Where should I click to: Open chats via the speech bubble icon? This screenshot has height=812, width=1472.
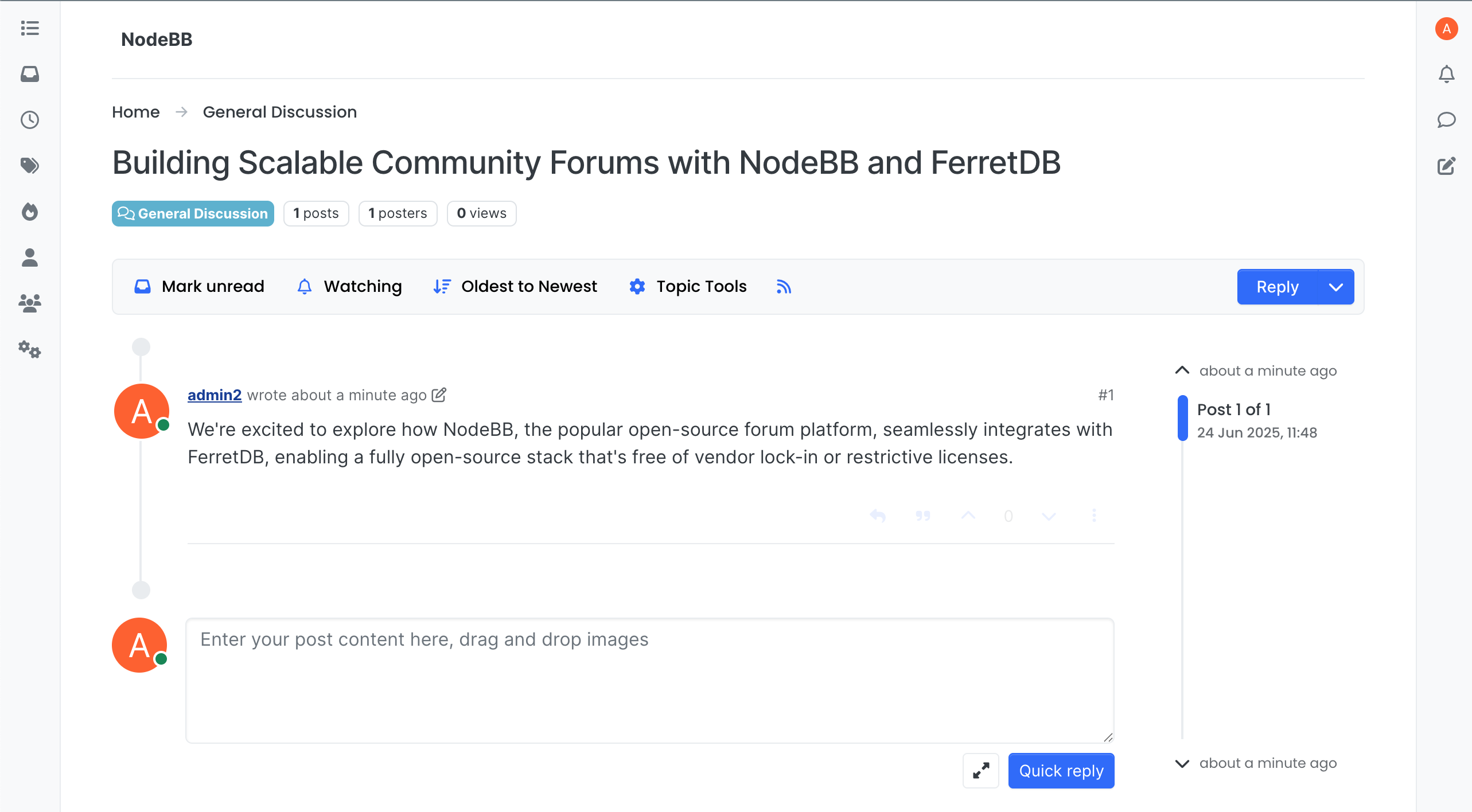click(1446, 120)
